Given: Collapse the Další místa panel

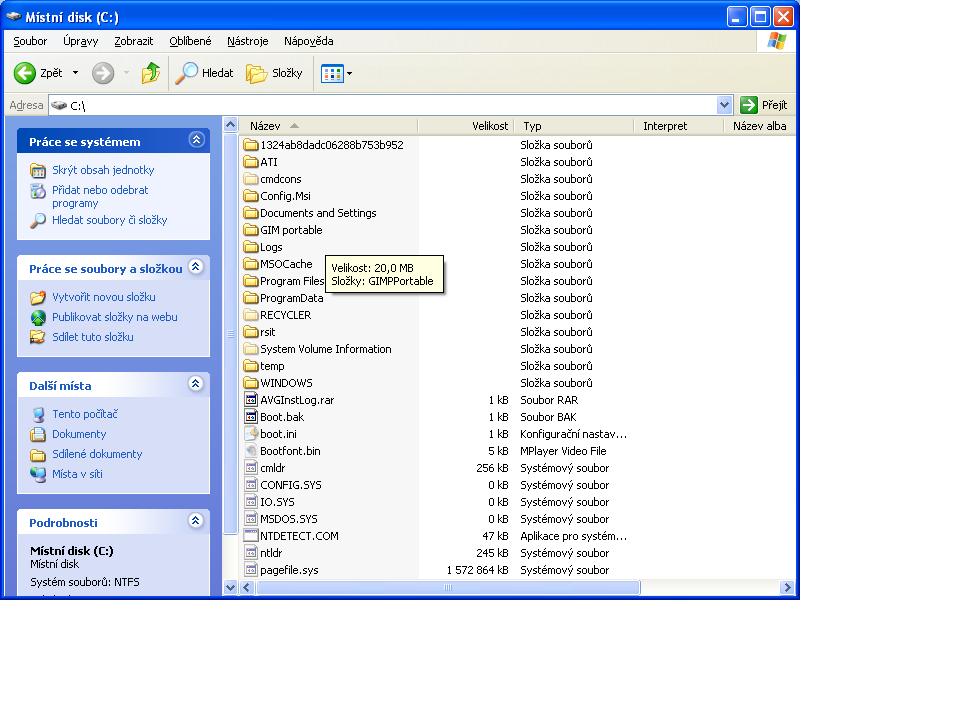Looking at the screenshot, I should coord(196,385).
